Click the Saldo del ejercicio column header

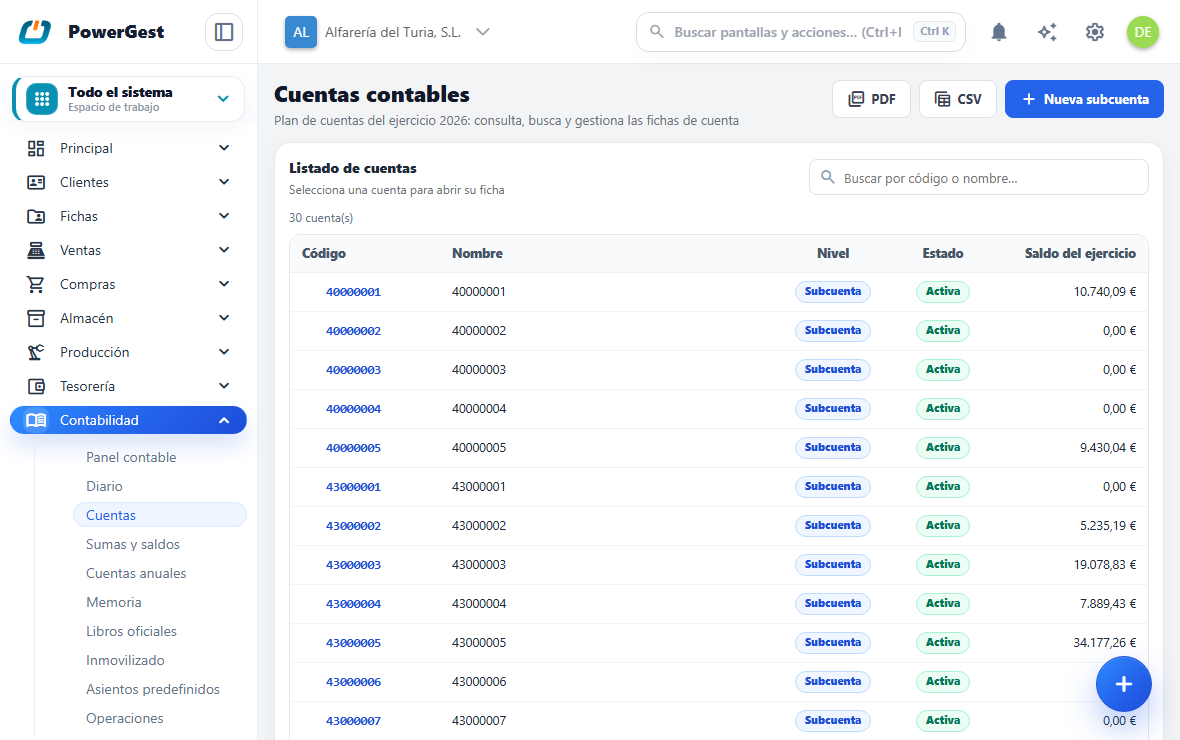[1080, 254]
